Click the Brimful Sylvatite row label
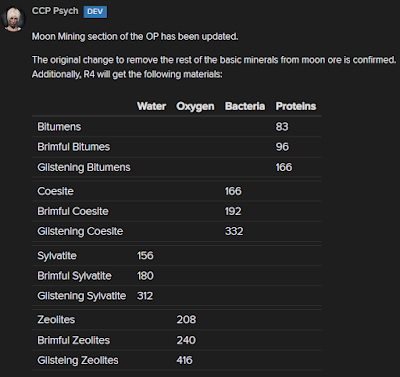The image size is (400, 377). (x=74, y=276)
